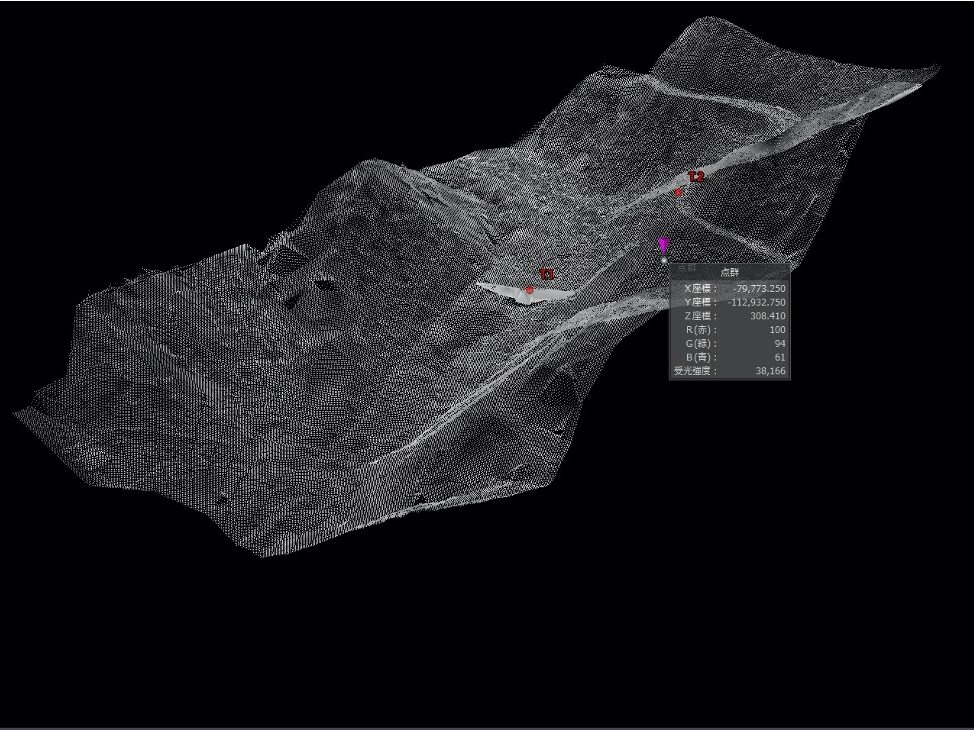The image size is (974, 730).
Task: Click the magenta position pin marker
Action: coord(664,245)
